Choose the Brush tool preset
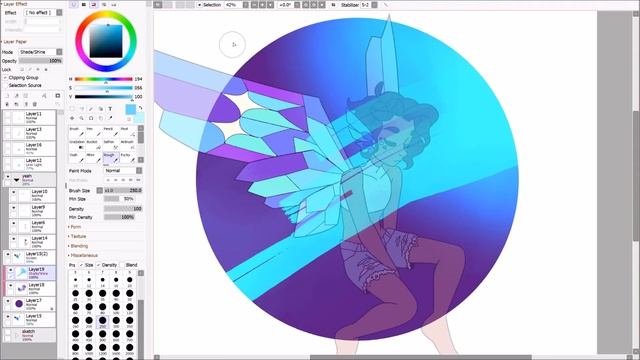This screenshot has height=360, width=640. (x=77, y=132)
